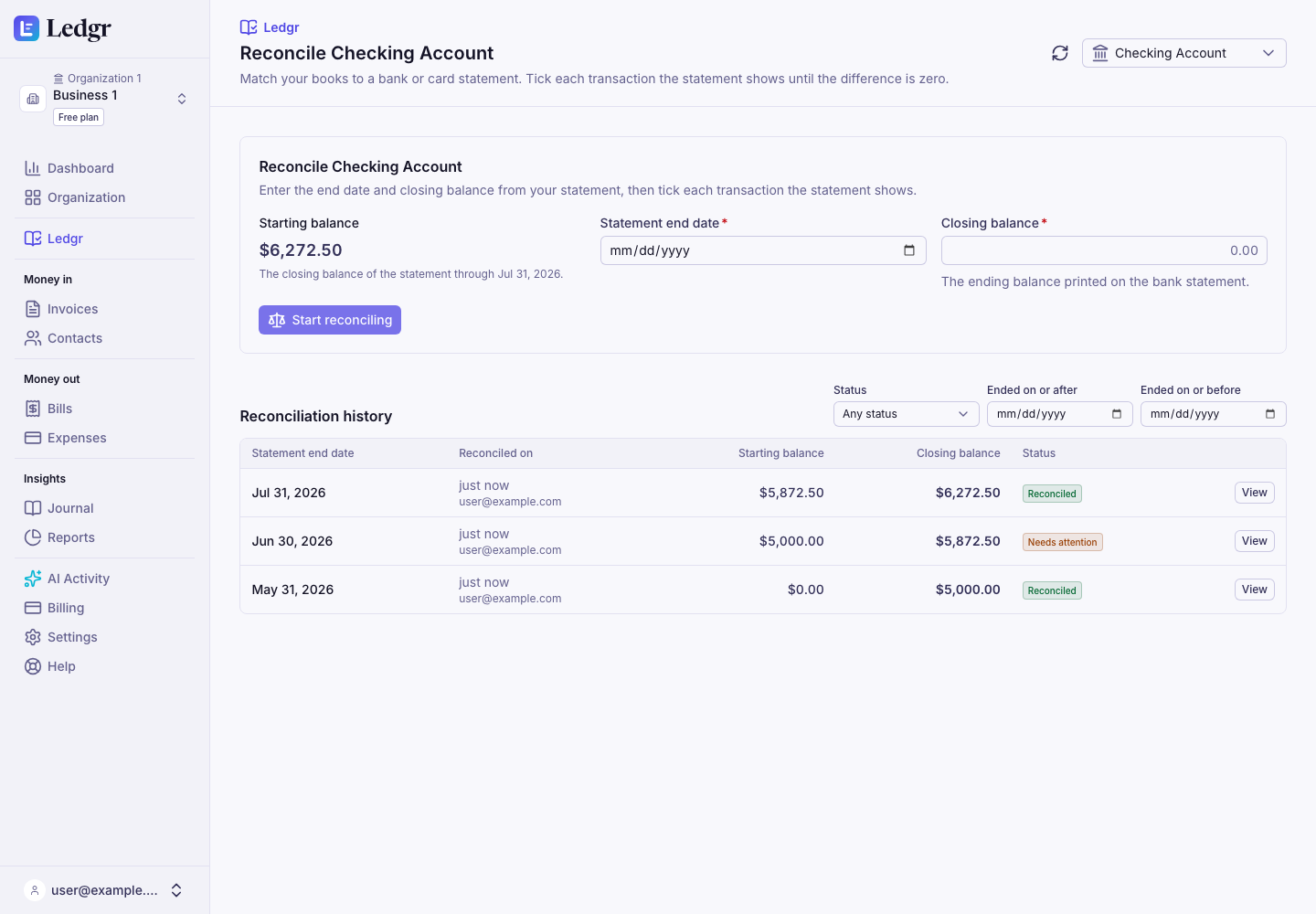
Task: Go to Ledgr in the sidebar
Action: (x=104, y=239)
